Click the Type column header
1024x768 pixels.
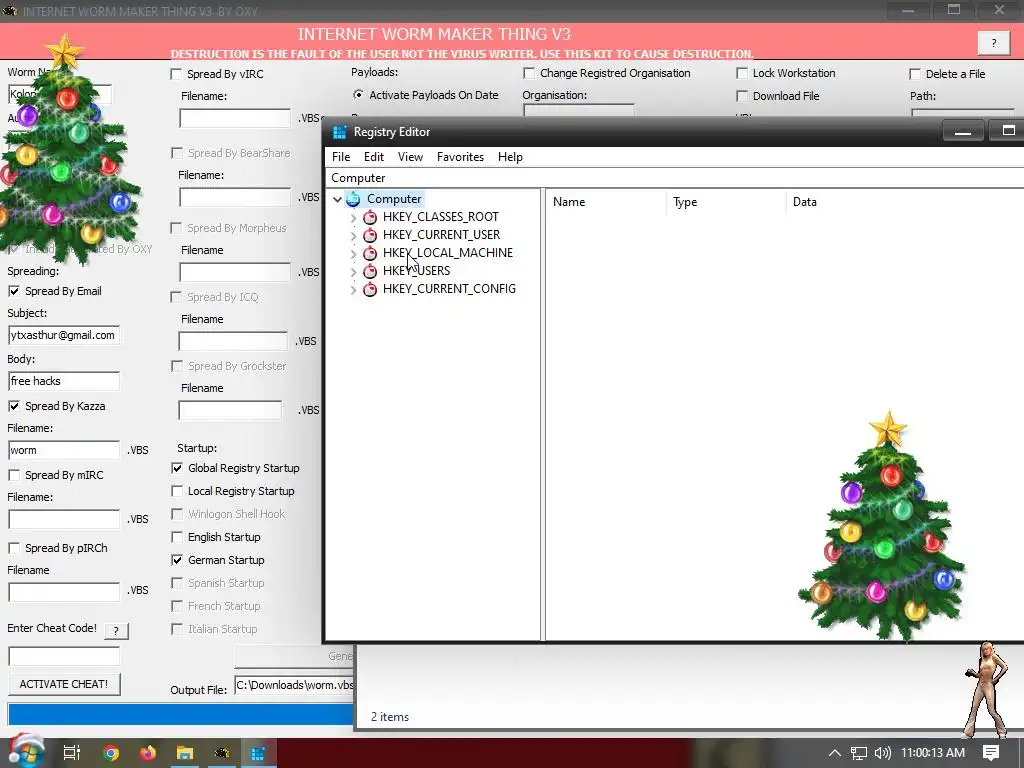point(726,202)
